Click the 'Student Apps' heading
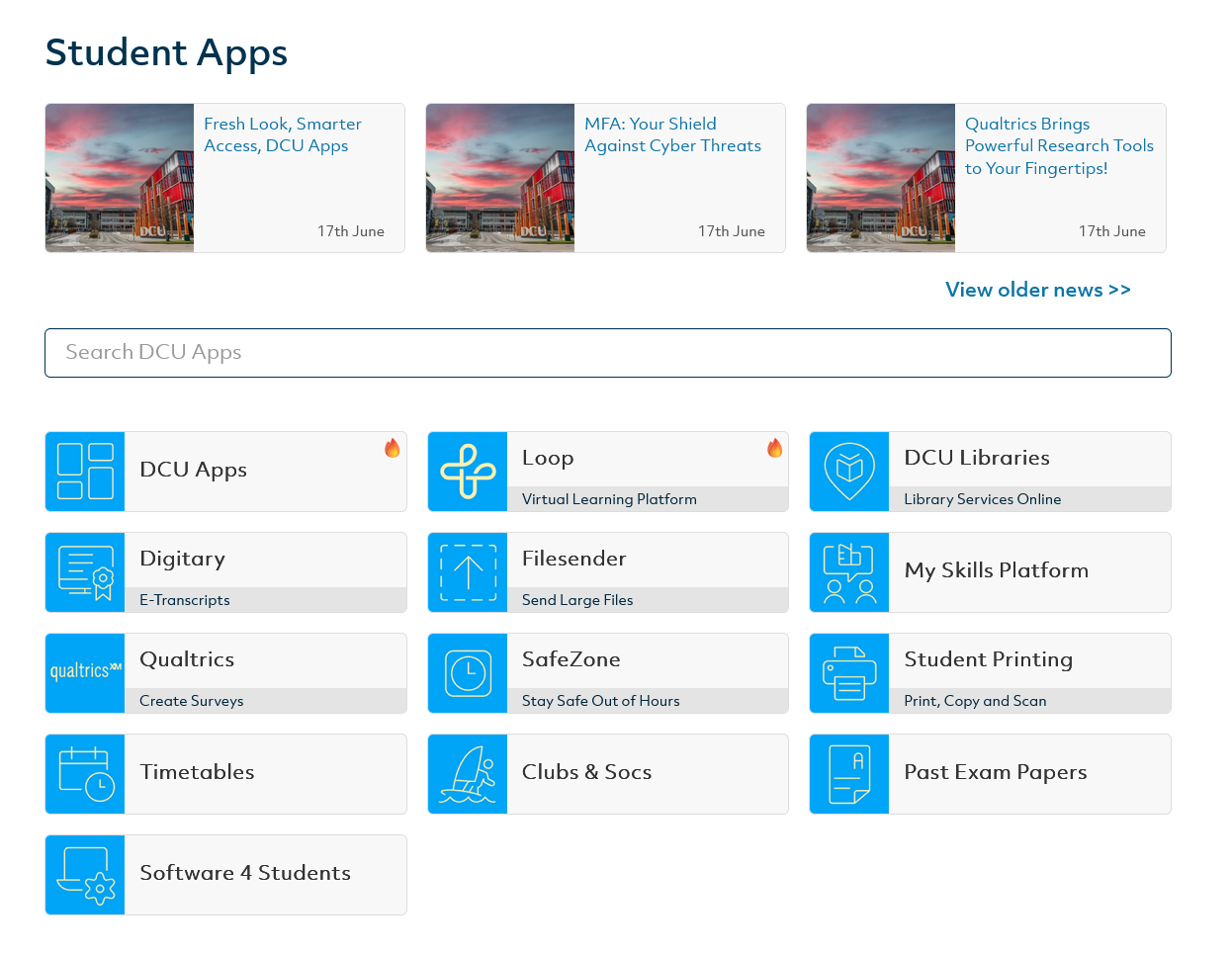1232x955 pixels. pyautogui.click(x=166, y=53)
